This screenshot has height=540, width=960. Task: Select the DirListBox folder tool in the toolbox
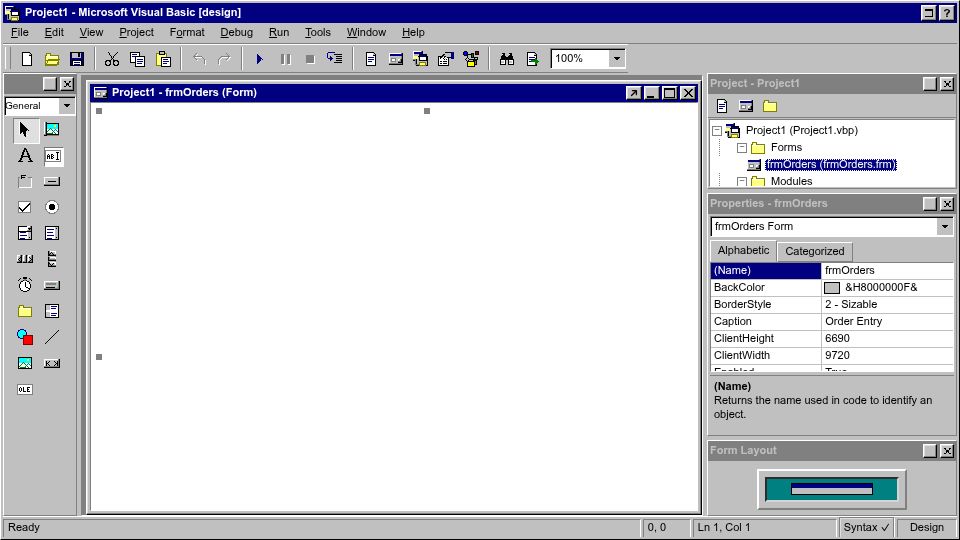point(24,311)
